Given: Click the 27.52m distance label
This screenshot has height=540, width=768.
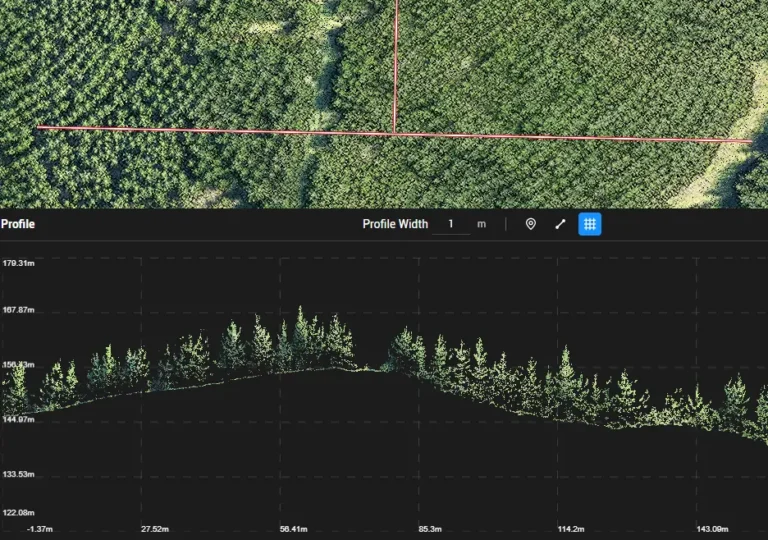Looking at the screenshot, I should pyautogui.click(x=155, y=529).
